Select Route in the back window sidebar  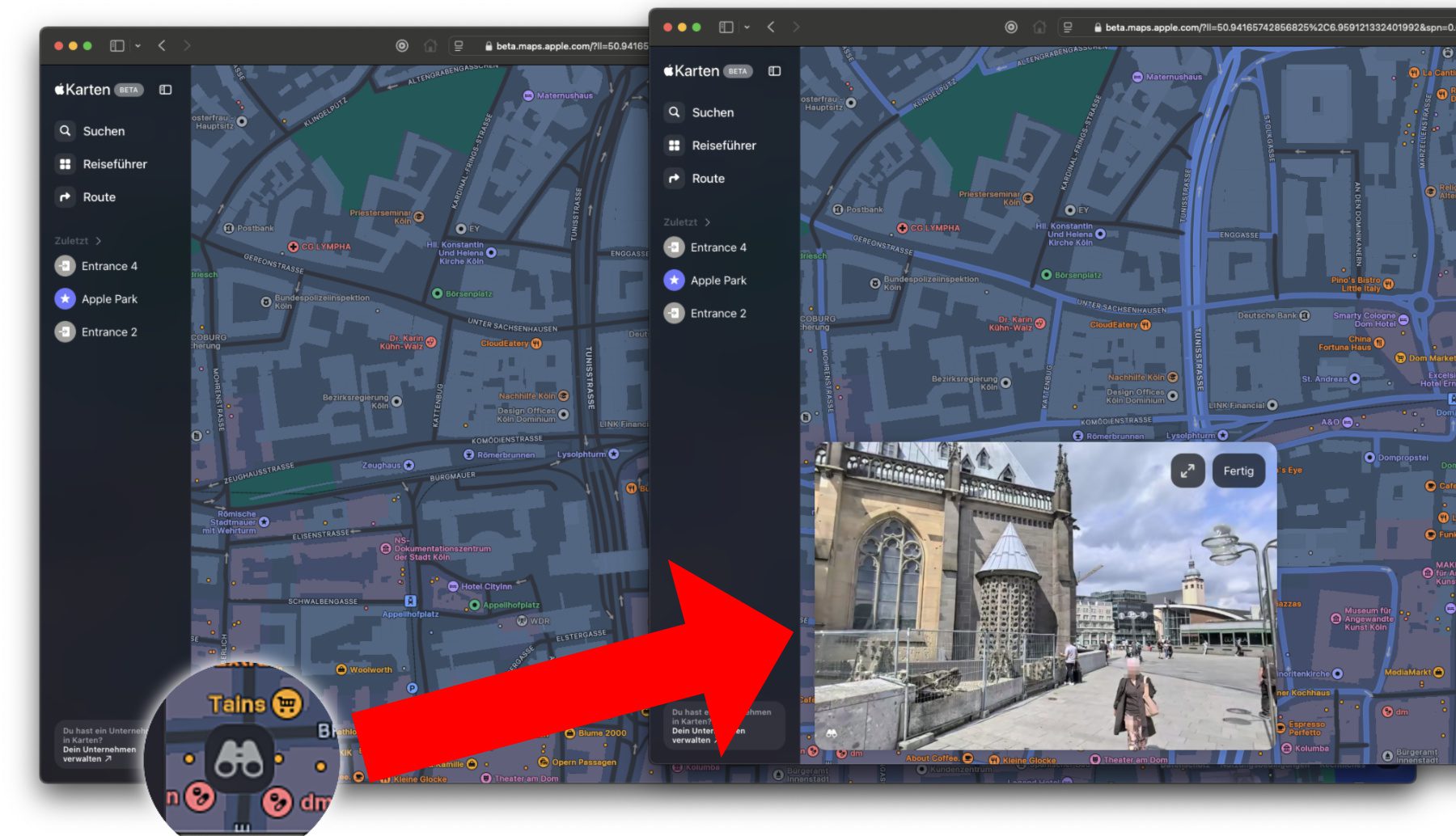click(99, 197)
